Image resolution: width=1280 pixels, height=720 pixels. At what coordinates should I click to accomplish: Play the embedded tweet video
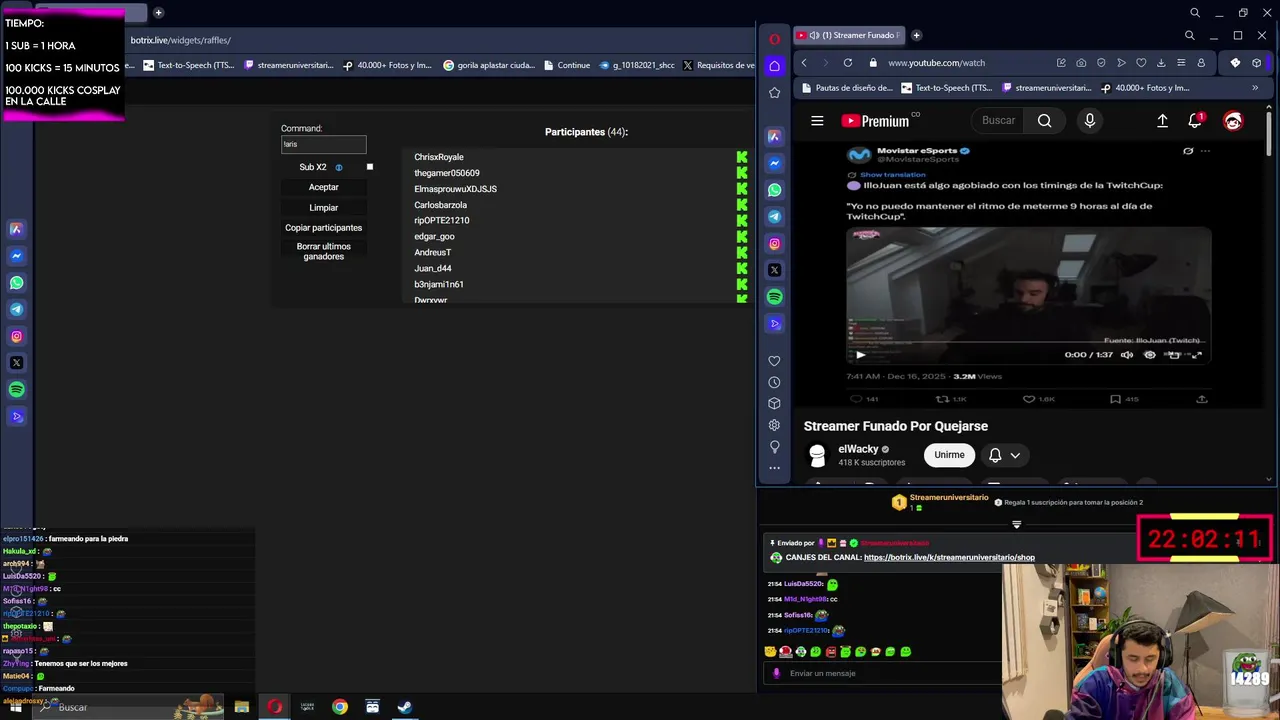click(x=860, y=355)
